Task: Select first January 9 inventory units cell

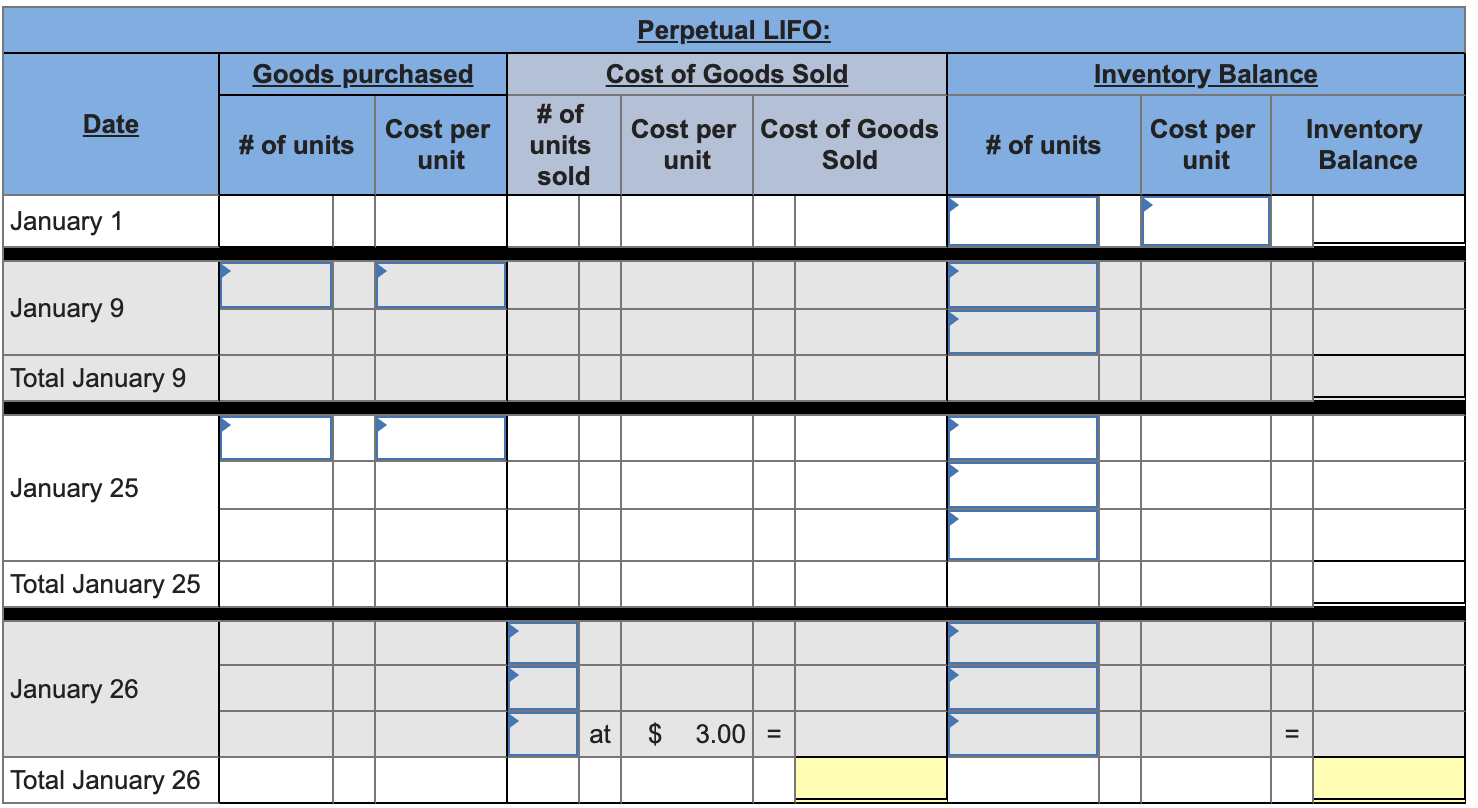Action: click(1022, 285)
